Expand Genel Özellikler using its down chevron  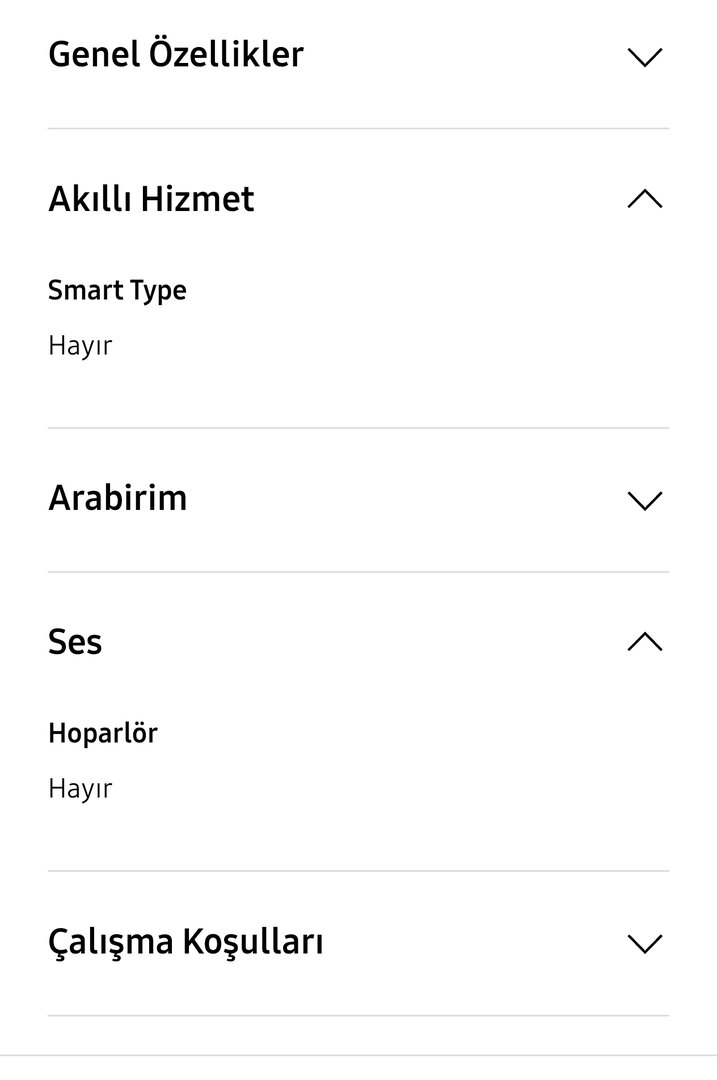(645, 57)
